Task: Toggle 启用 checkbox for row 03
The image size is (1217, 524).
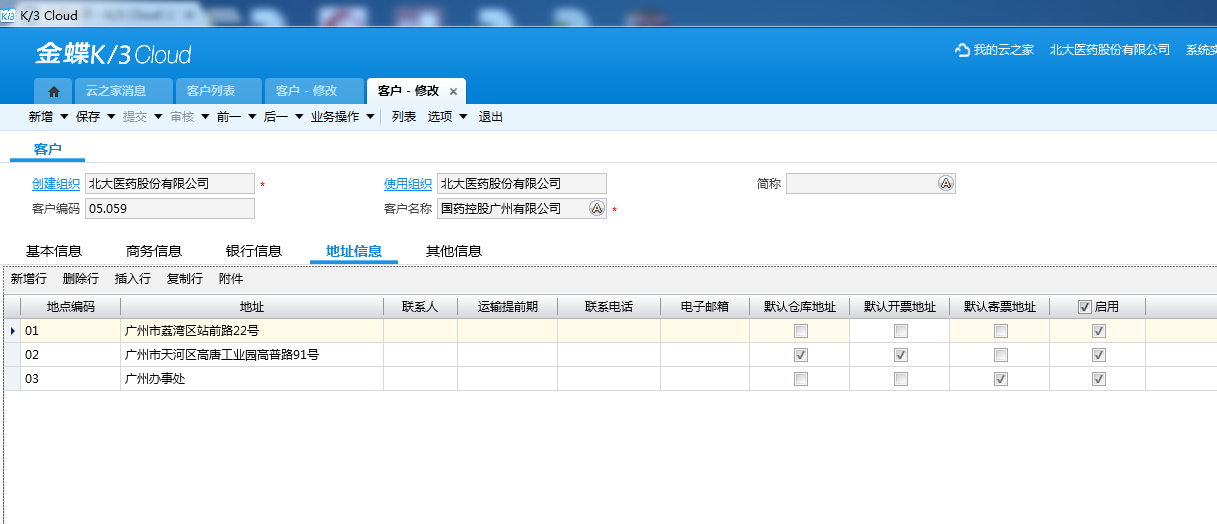Action: tap(1099, 379)
